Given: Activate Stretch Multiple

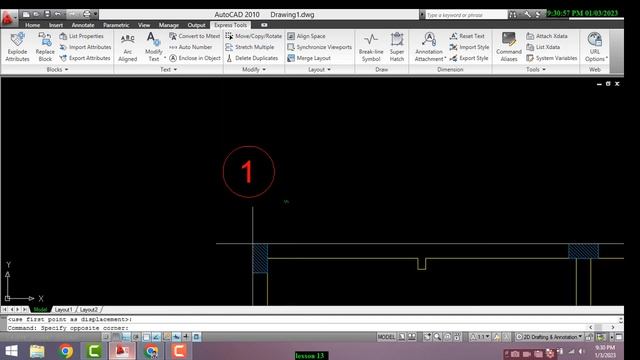Looking at the screenshot, I should 249,47.
